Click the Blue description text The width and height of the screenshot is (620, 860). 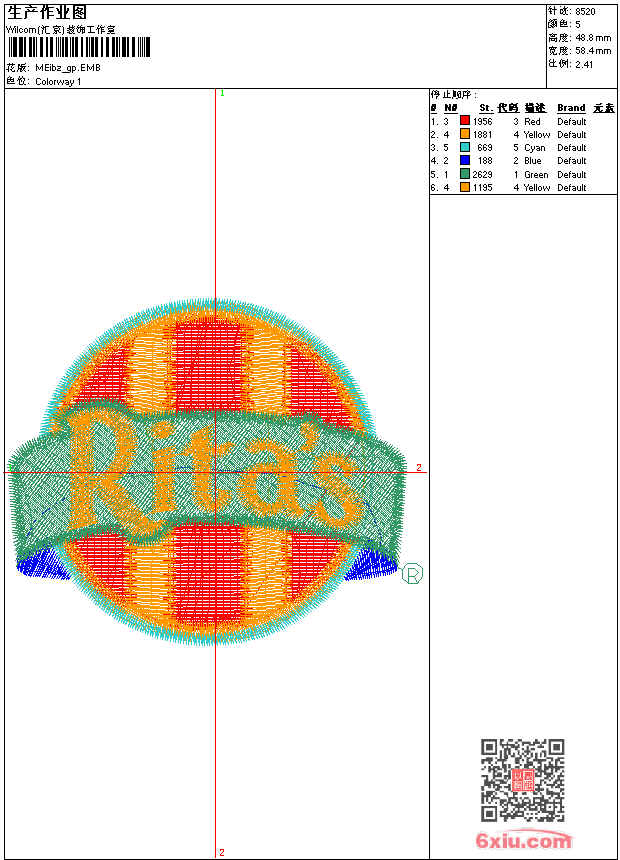(x=533, y=161)
